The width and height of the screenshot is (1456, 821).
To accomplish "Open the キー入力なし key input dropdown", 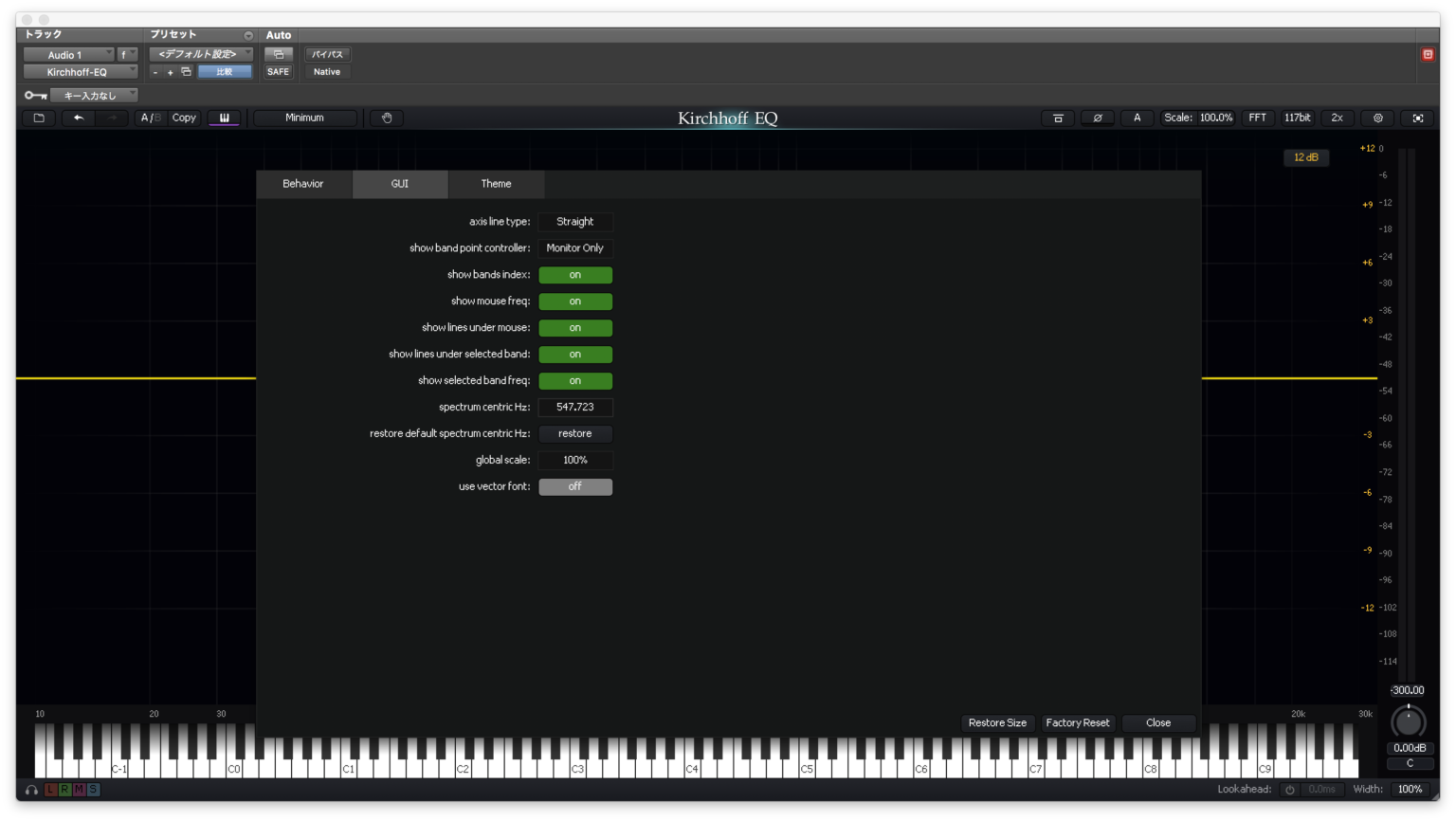I will tap(94, 95).
